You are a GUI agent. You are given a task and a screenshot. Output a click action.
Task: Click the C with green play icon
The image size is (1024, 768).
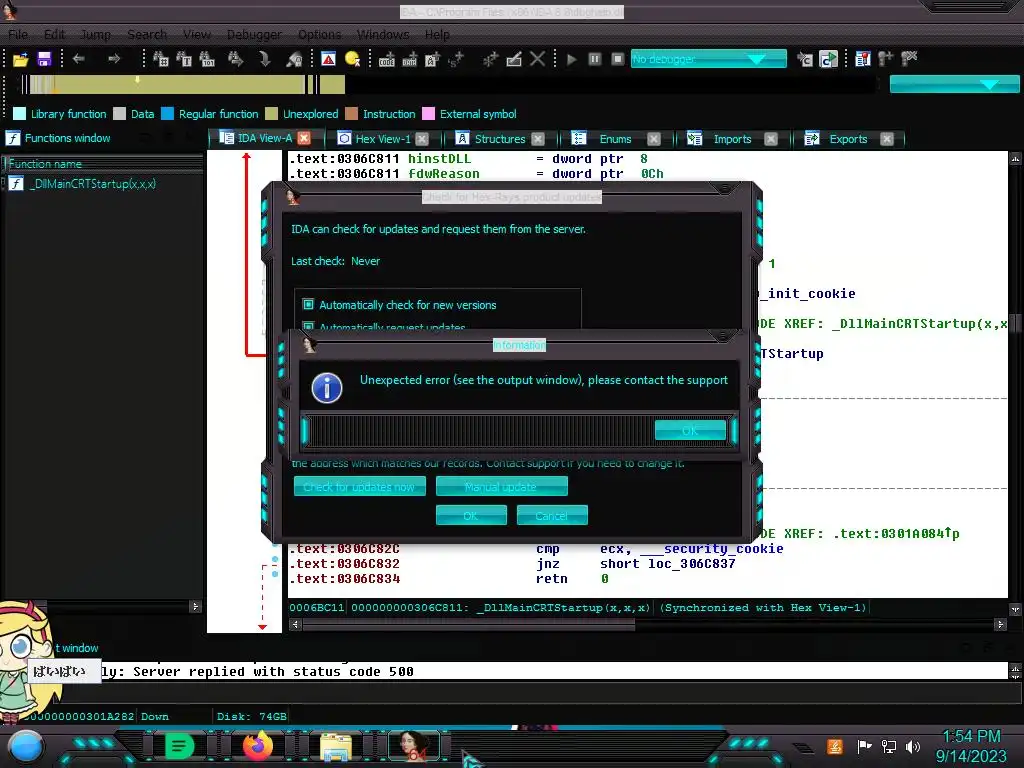828,59
